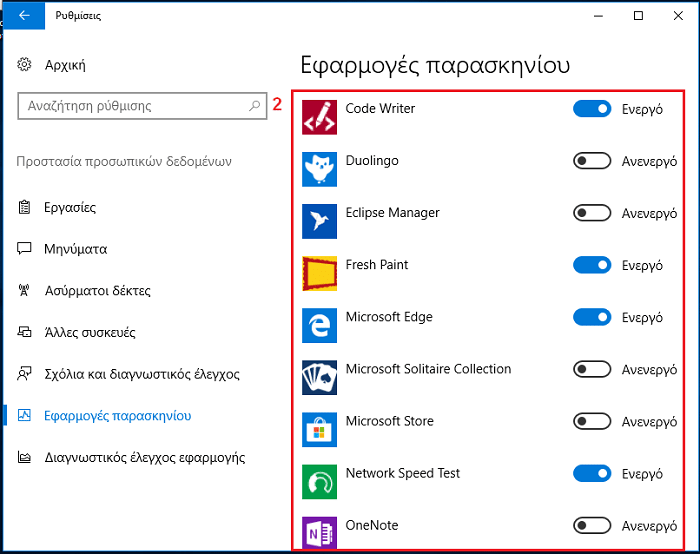Click the Αναζήτηση ρύθμισης search field
700x554 pixels.
point(142,106)
